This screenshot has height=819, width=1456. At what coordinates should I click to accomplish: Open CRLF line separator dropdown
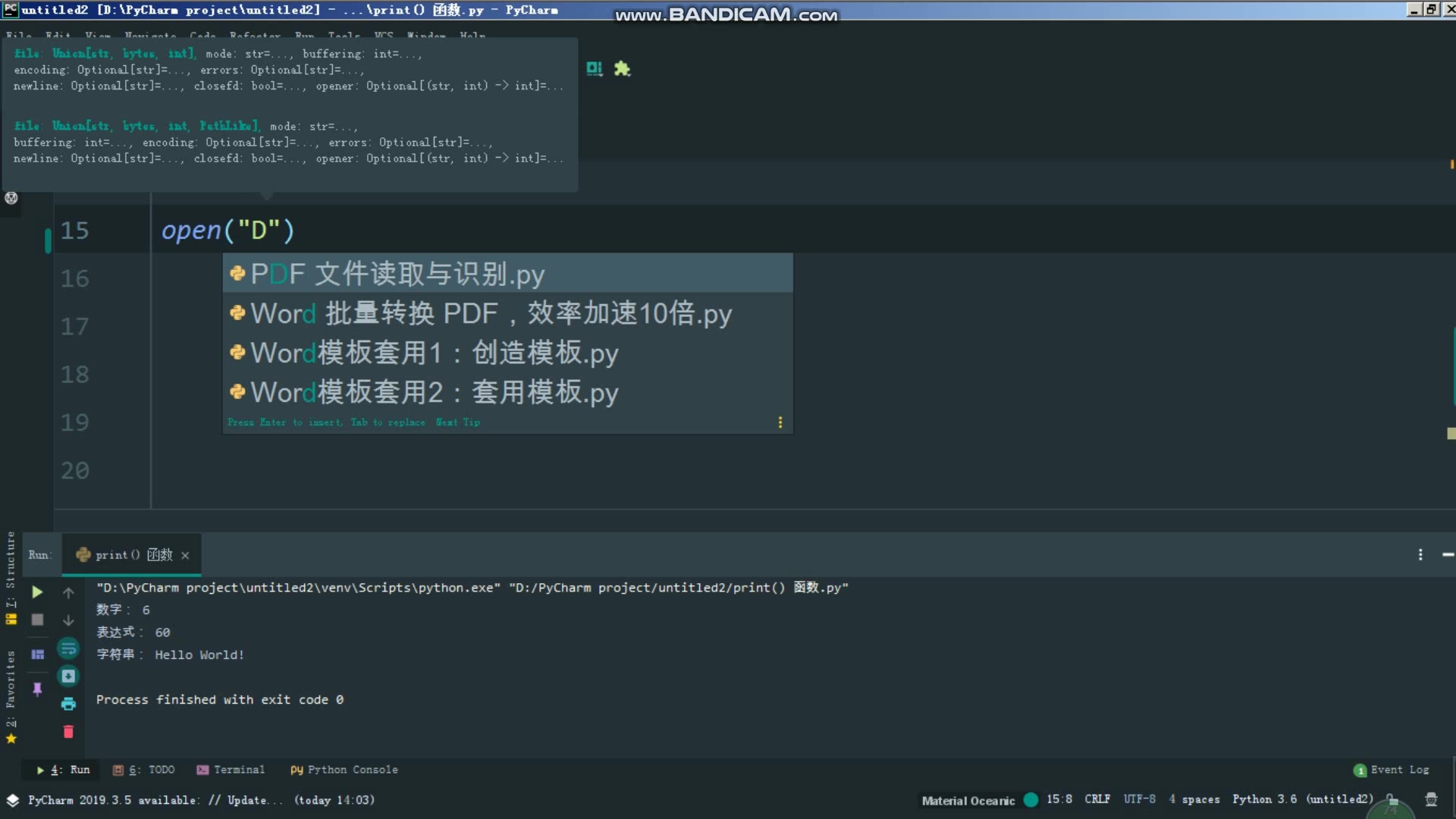pyautogui.click(x=1097, y=799)
